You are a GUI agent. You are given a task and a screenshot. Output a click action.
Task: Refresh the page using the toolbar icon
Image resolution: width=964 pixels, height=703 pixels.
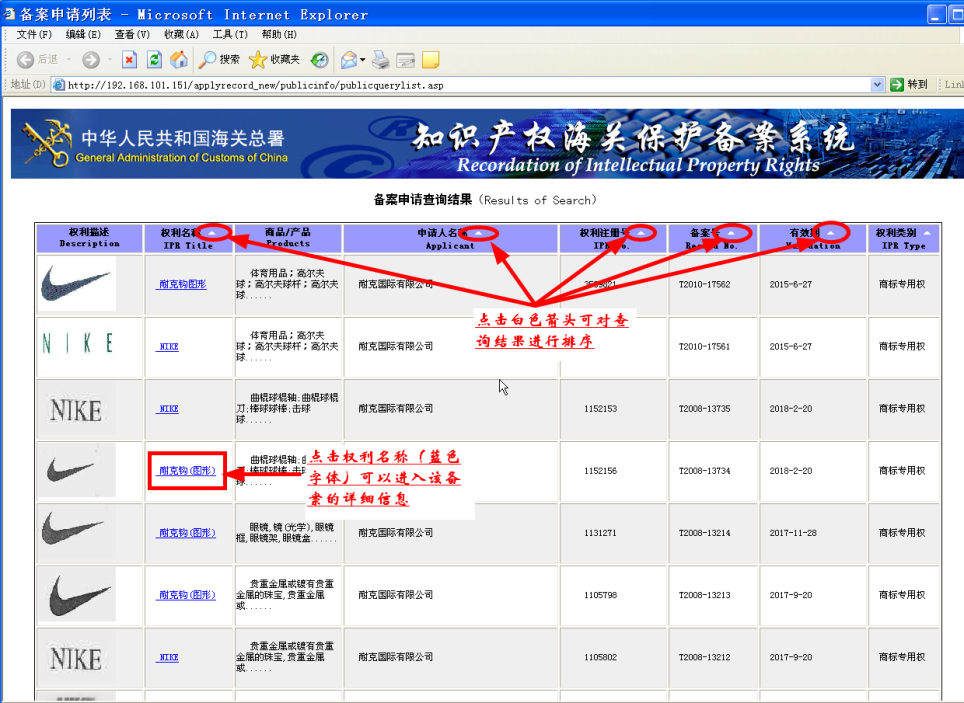[x=154, y=60]
